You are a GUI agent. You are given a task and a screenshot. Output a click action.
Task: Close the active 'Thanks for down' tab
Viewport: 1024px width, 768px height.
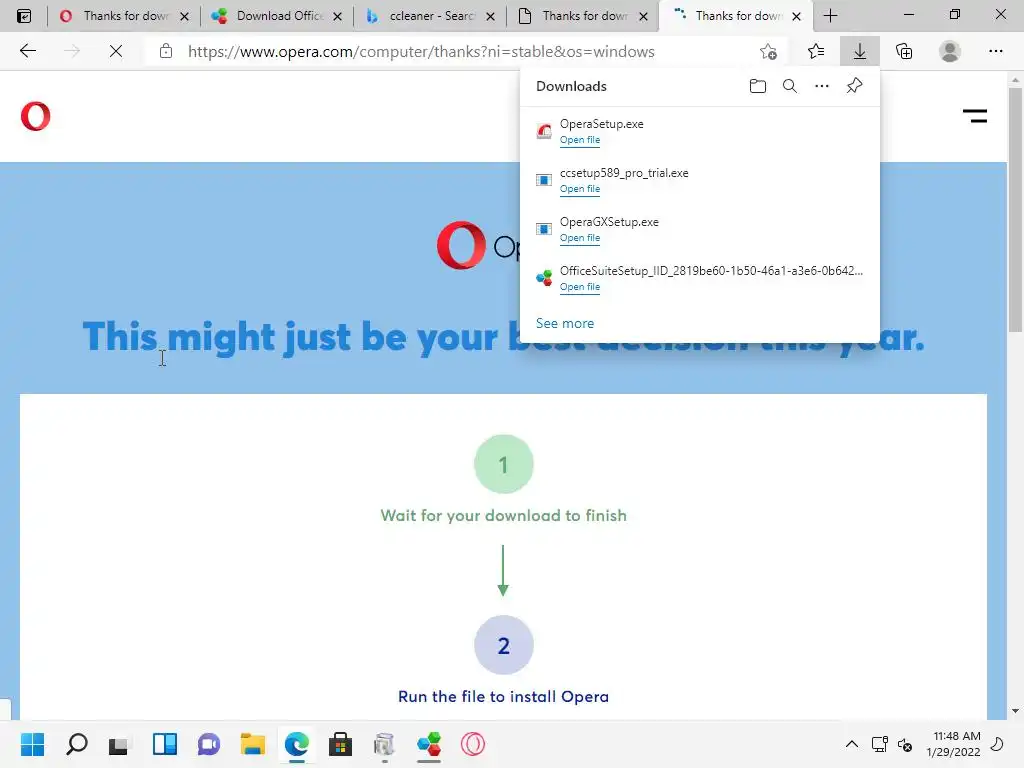796,16
